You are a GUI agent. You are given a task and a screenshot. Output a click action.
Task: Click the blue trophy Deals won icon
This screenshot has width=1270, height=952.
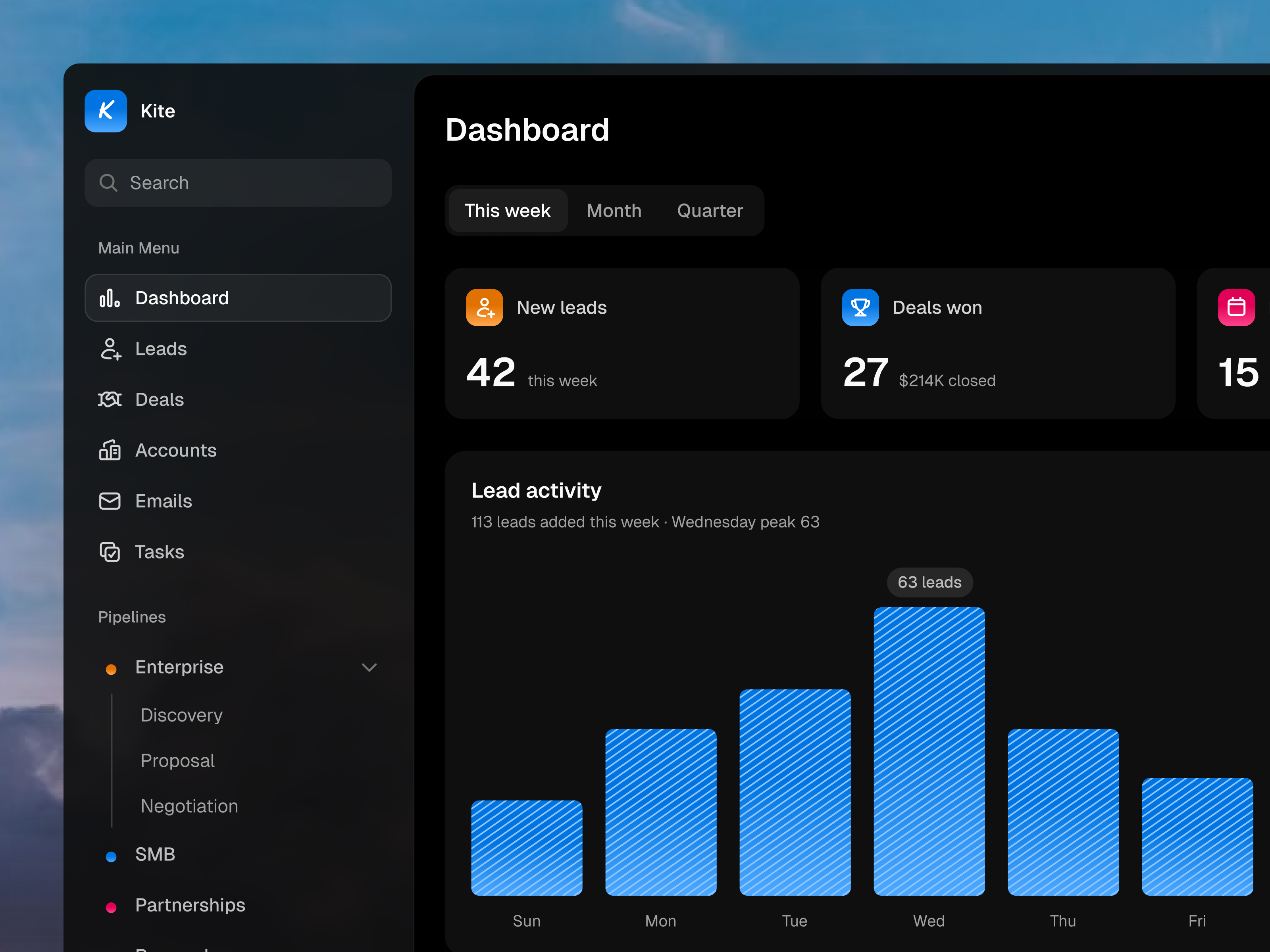click(860, 307)
